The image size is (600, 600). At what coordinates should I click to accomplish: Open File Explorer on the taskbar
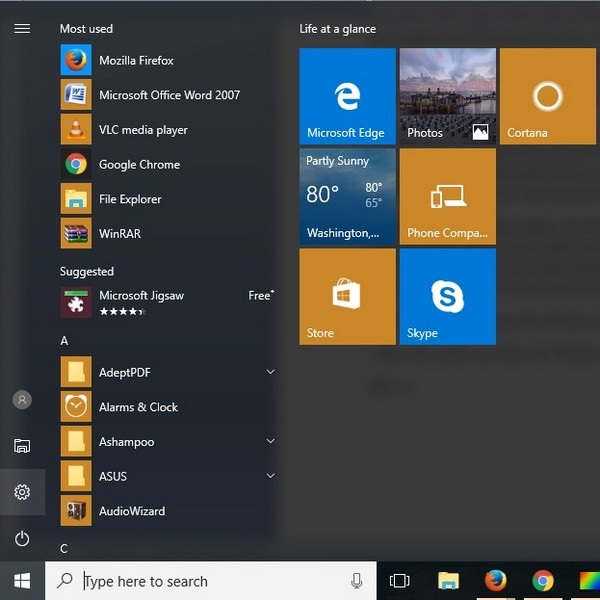[448, 581]
